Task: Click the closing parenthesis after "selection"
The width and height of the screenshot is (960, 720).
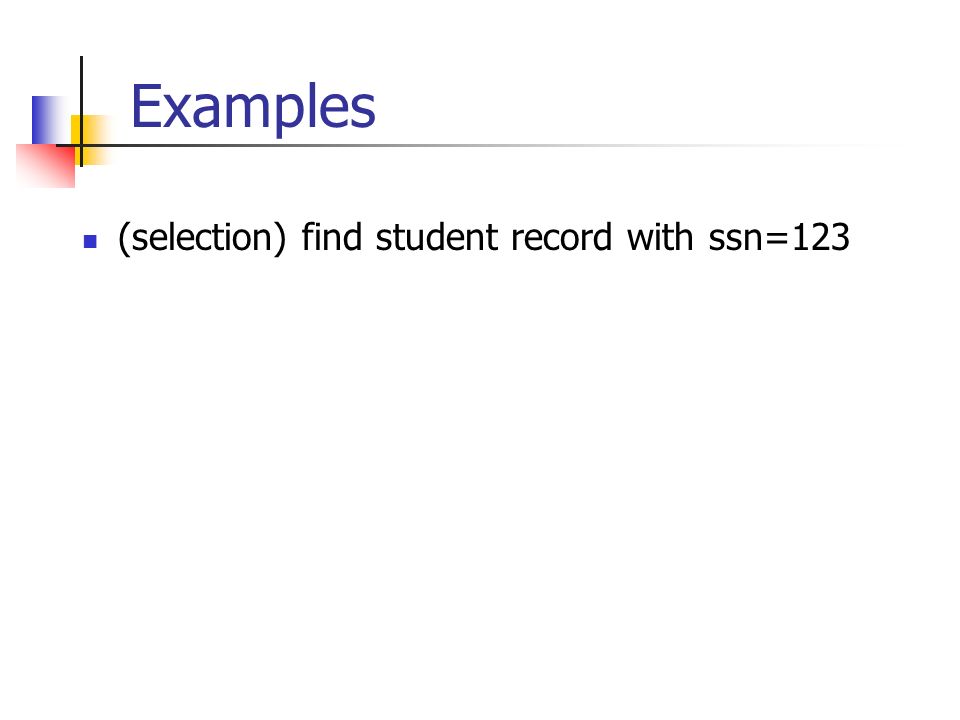Action: click(x=280, y=238)
